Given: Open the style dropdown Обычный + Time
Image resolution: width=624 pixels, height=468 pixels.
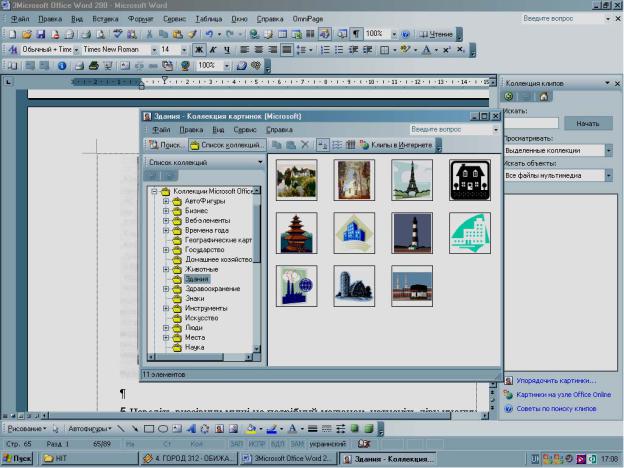Looking at the screenshot, I should click(76, 50).
